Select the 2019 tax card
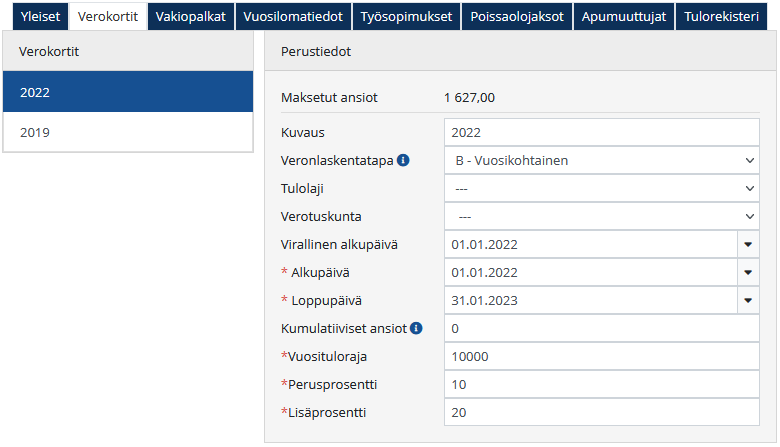Image resolution: width=780 pixels, height=447 pixels. (x=128, y=132)
